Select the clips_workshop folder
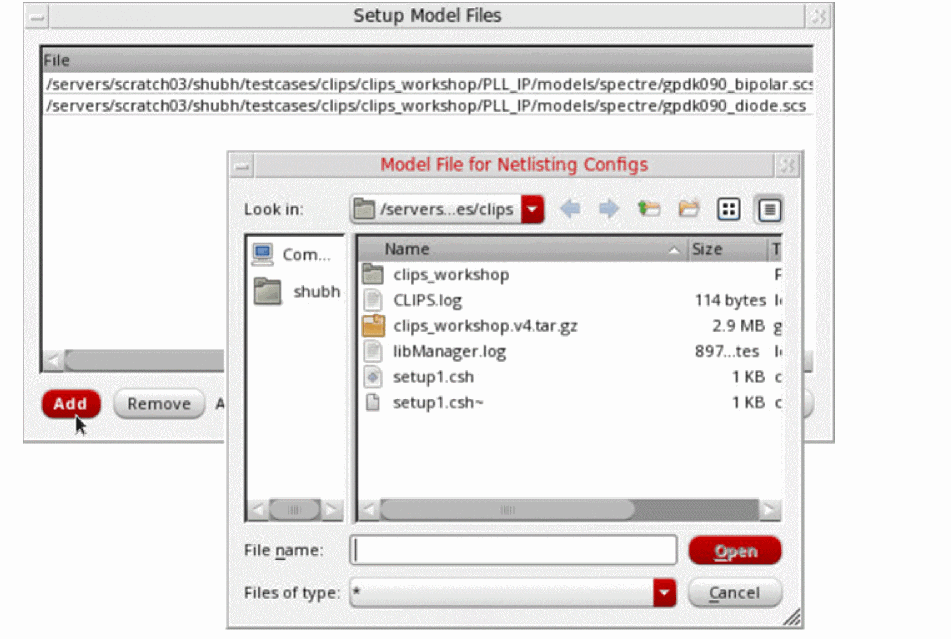The height and width of the screenshot is (639, 951). 451,275
